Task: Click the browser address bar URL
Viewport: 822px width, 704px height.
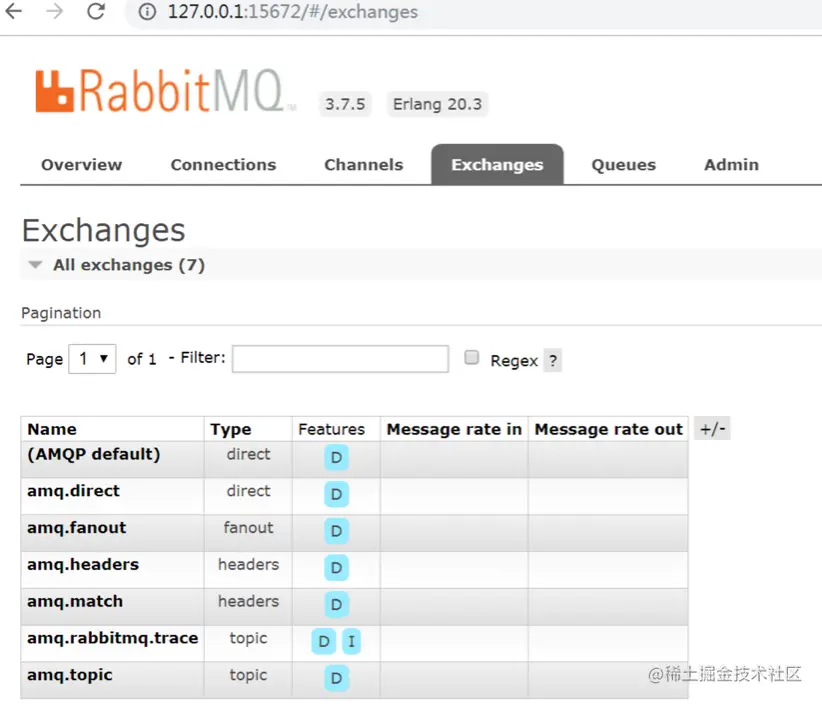Action: pos(293,12)
